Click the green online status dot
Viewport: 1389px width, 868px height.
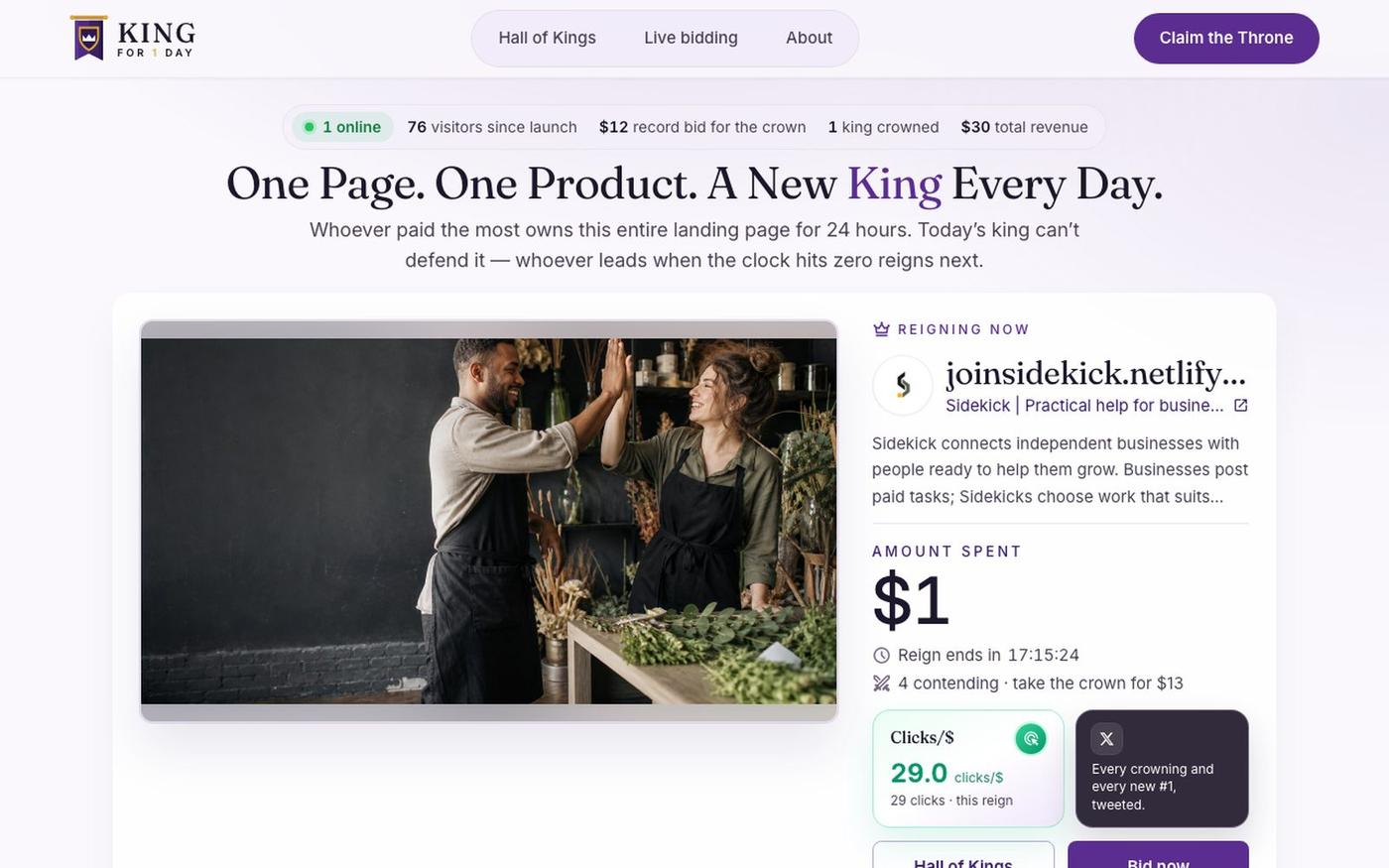[x=309, y=127]
